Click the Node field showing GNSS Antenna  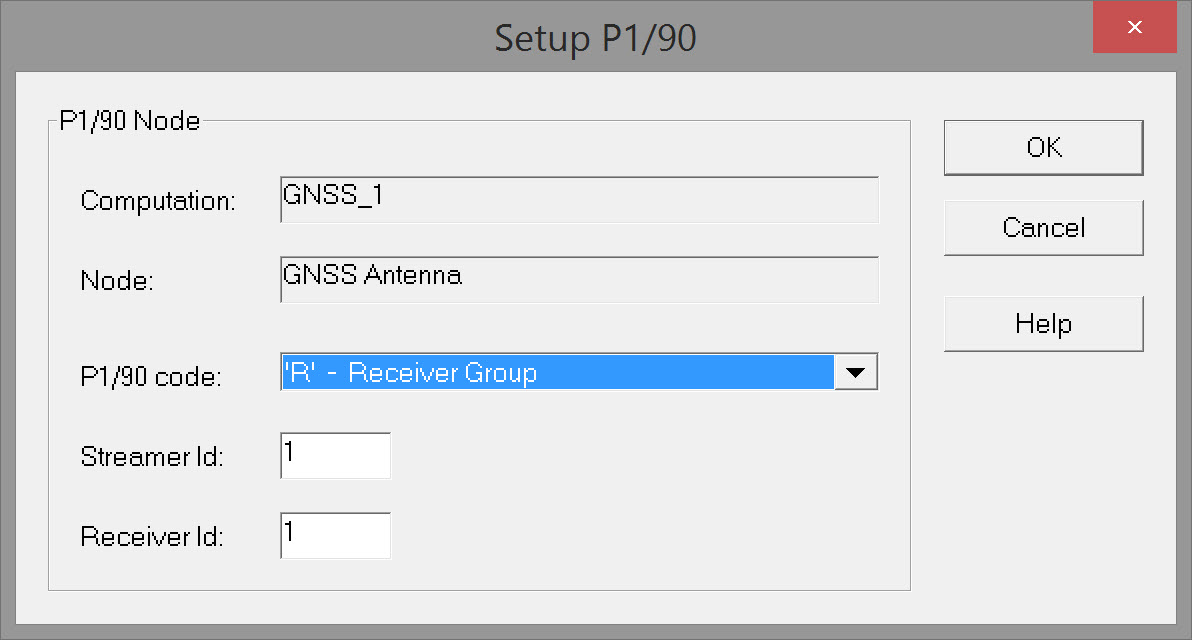pyautogui.click(x=579, y=280)
